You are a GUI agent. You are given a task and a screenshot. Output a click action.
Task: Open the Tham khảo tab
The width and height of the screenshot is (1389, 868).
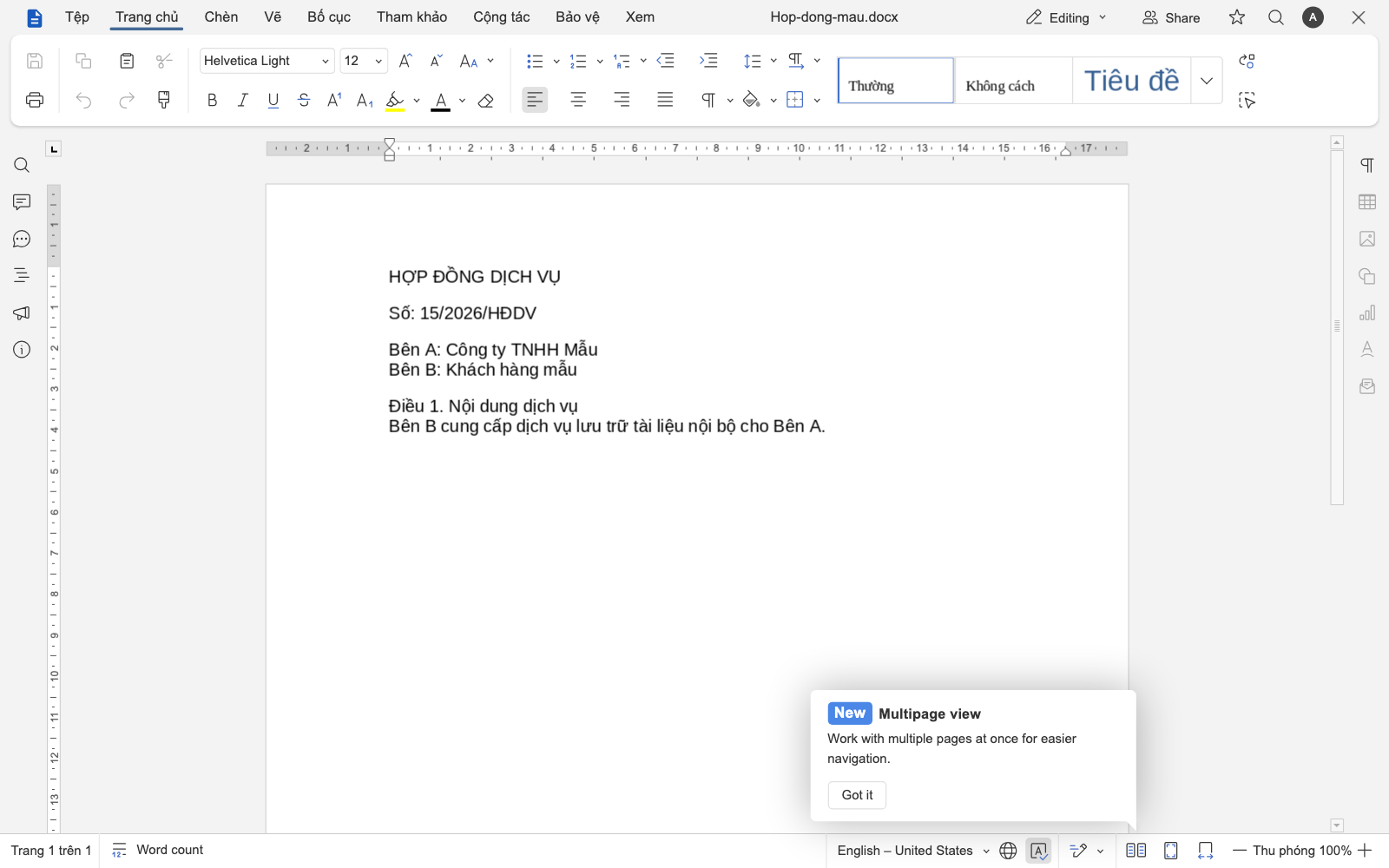[411, 17]
